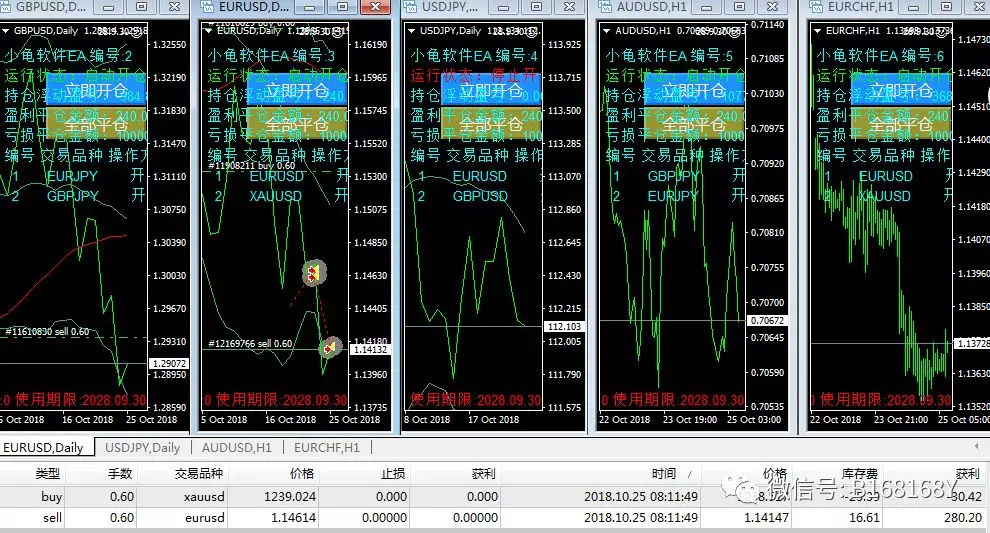Select the upper trade arrow marker in EURUSD chart

[313, 272]
